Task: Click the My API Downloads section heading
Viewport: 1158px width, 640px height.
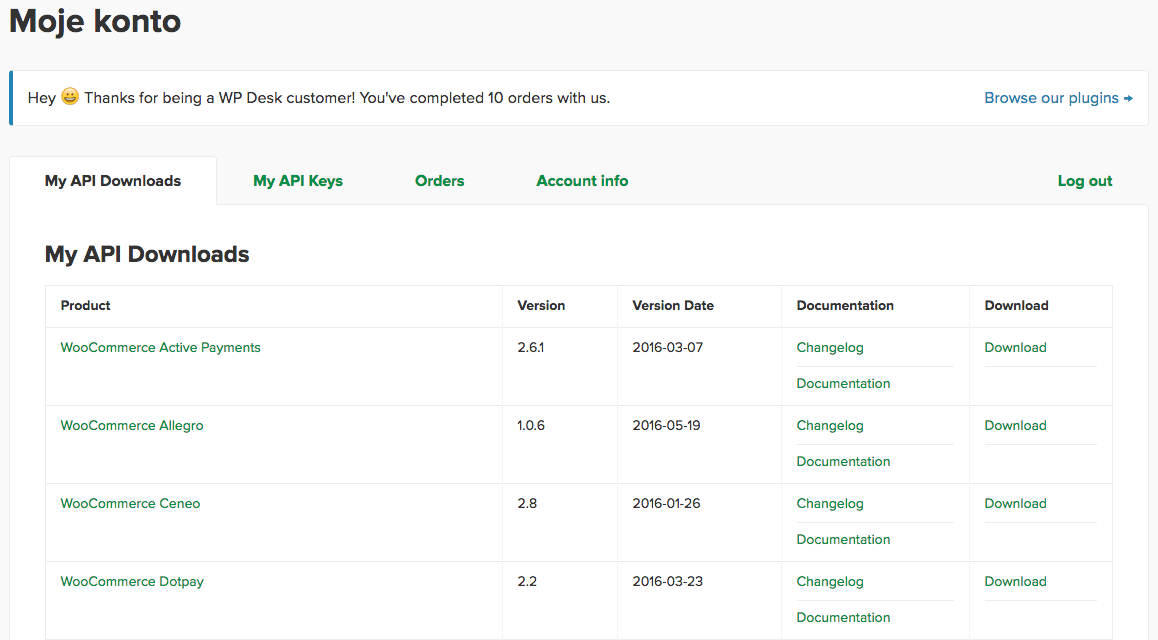Action: (147, 255)
